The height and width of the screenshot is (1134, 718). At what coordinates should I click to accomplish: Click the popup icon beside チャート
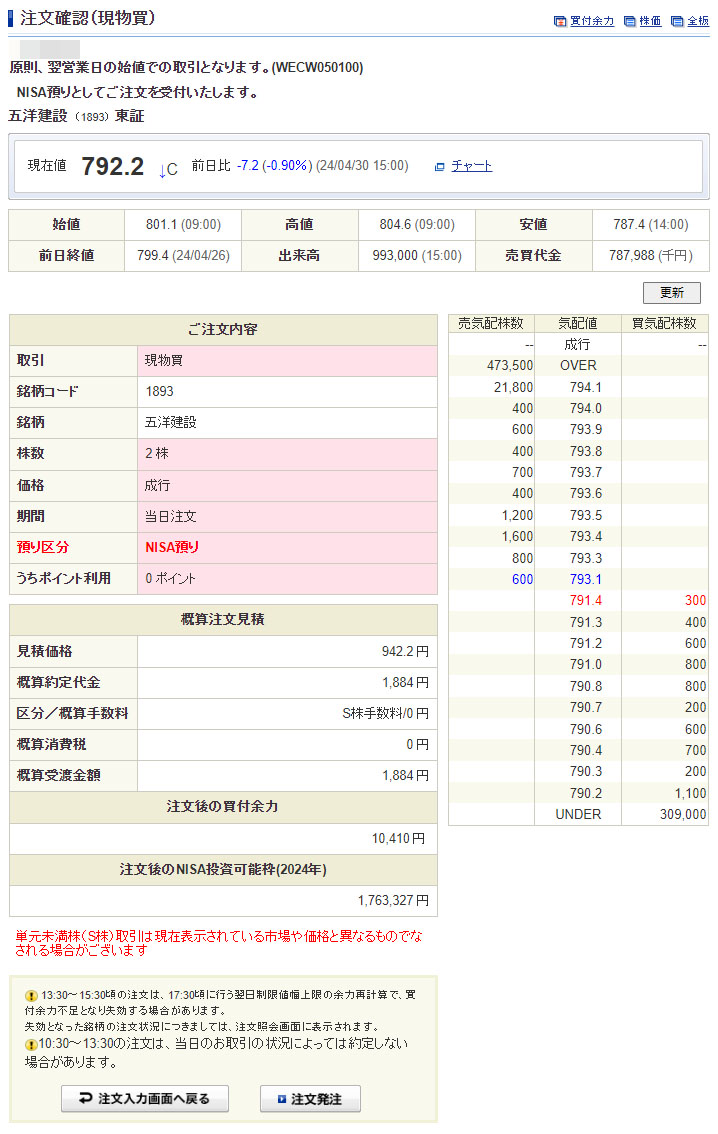point(439,167)
